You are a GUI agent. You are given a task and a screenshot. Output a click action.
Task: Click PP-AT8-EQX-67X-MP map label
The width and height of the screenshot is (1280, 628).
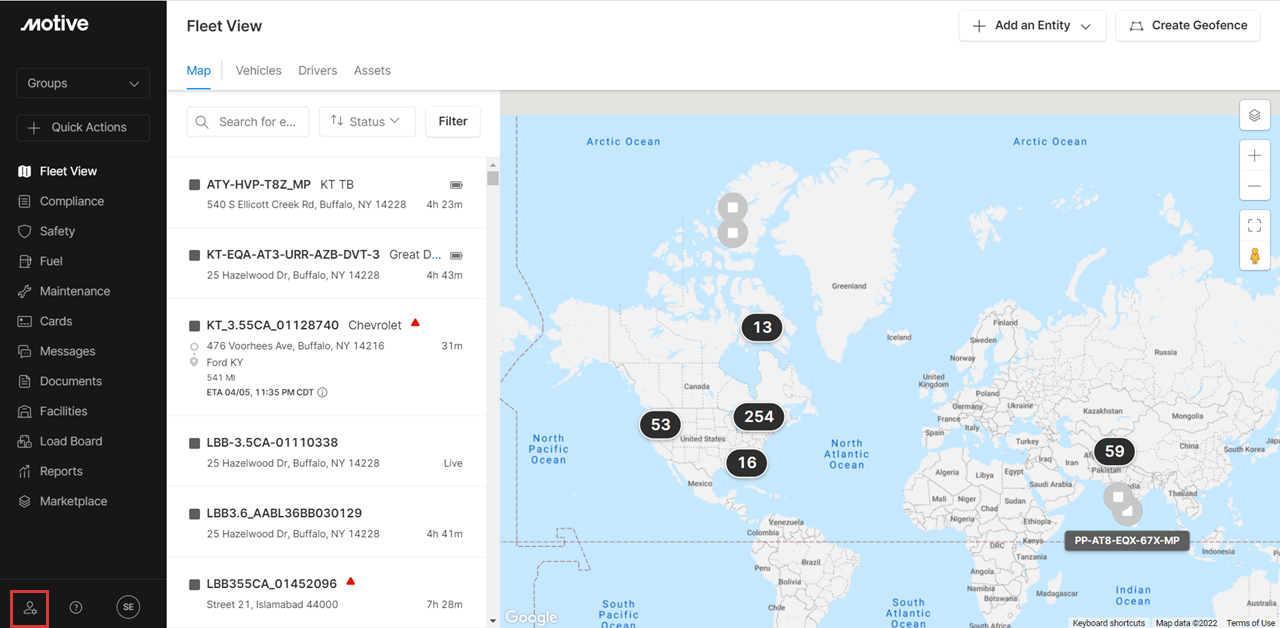click(1126, 541)
